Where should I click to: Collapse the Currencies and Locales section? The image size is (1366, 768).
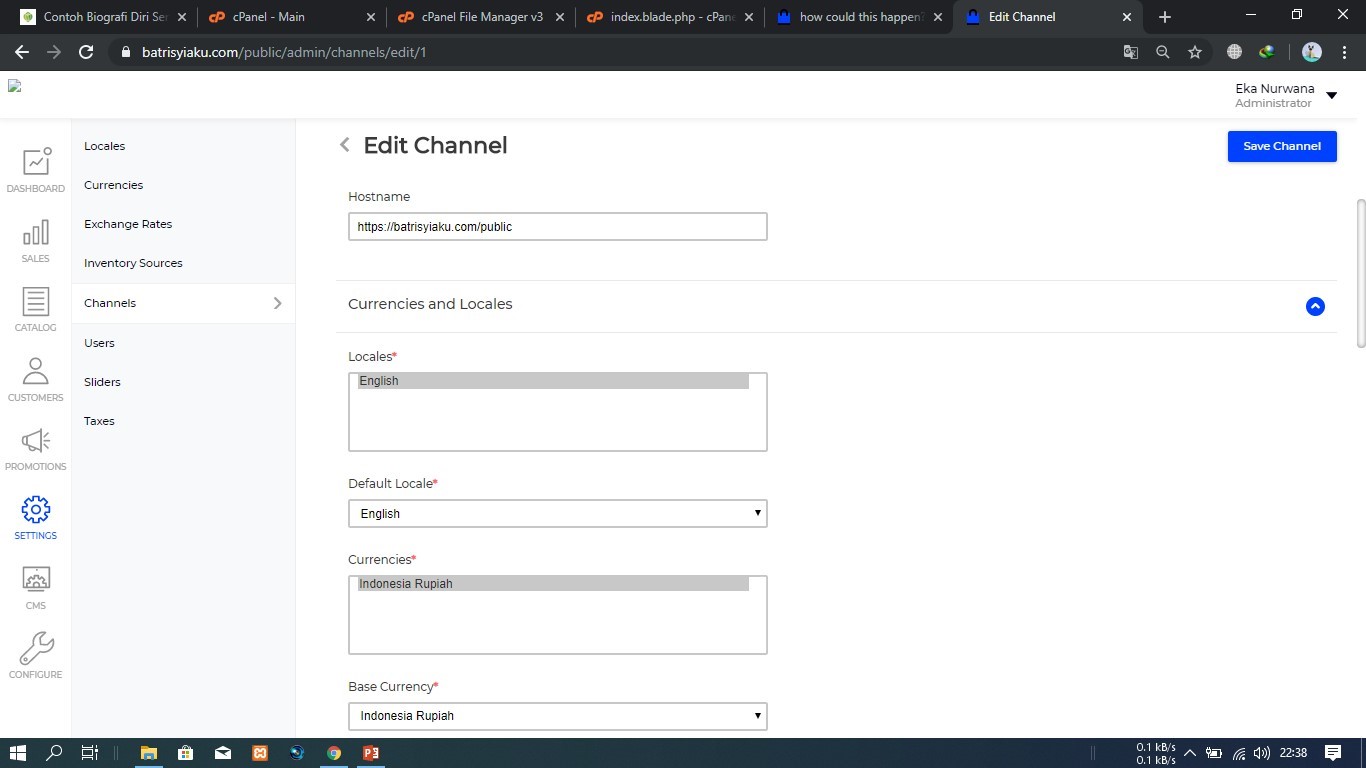coord(1315,306)
